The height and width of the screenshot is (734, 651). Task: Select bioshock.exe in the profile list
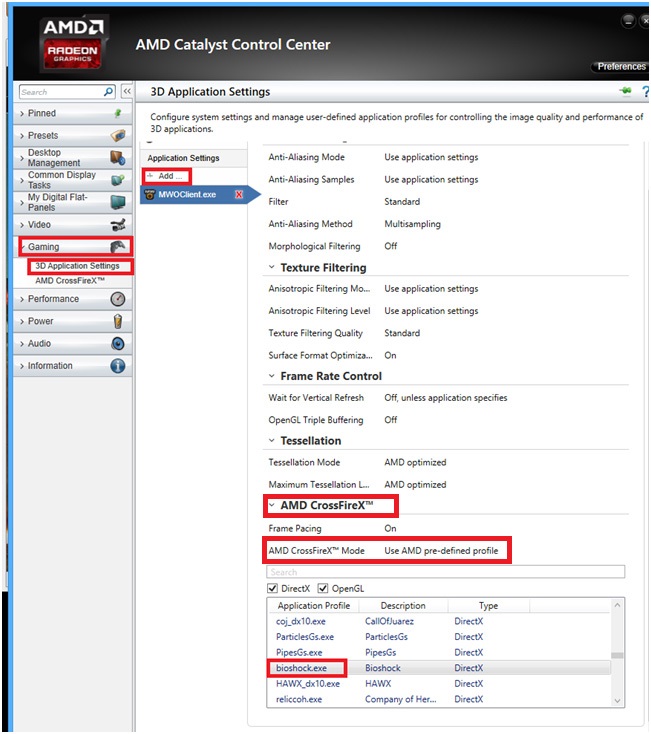(x=301, y=668)
